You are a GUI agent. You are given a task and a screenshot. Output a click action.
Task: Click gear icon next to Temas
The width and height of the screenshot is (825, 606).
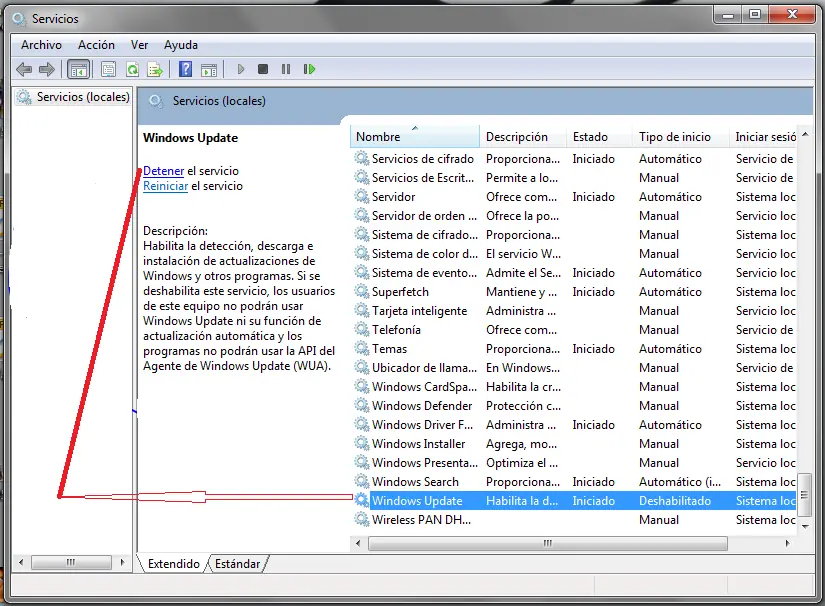(361, 348)
